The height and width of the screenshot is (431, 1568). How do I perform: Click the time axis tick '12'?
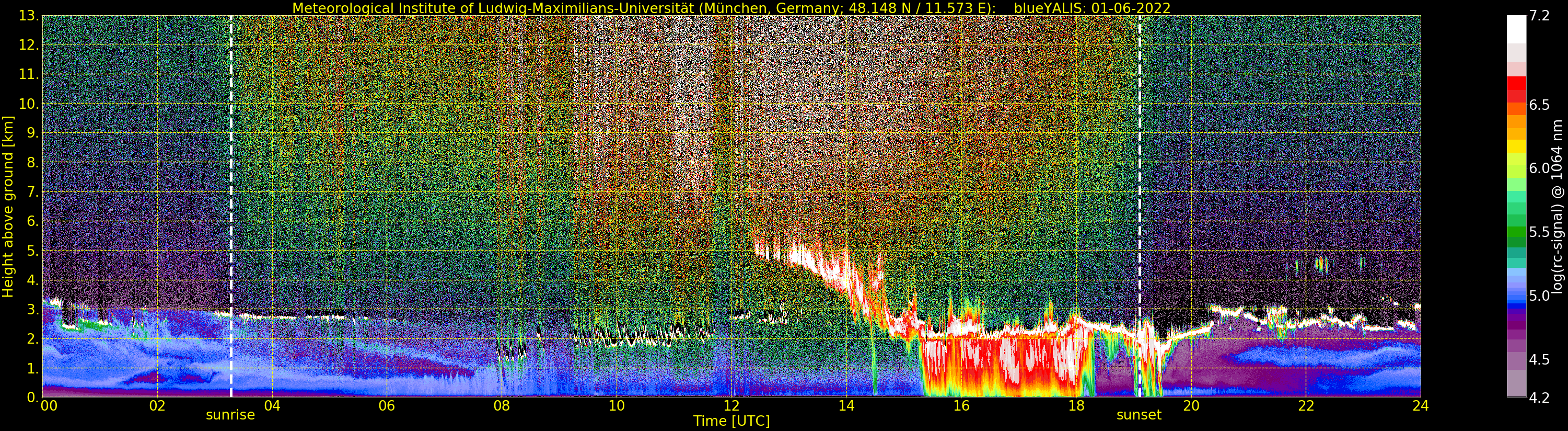coord(731,406)
